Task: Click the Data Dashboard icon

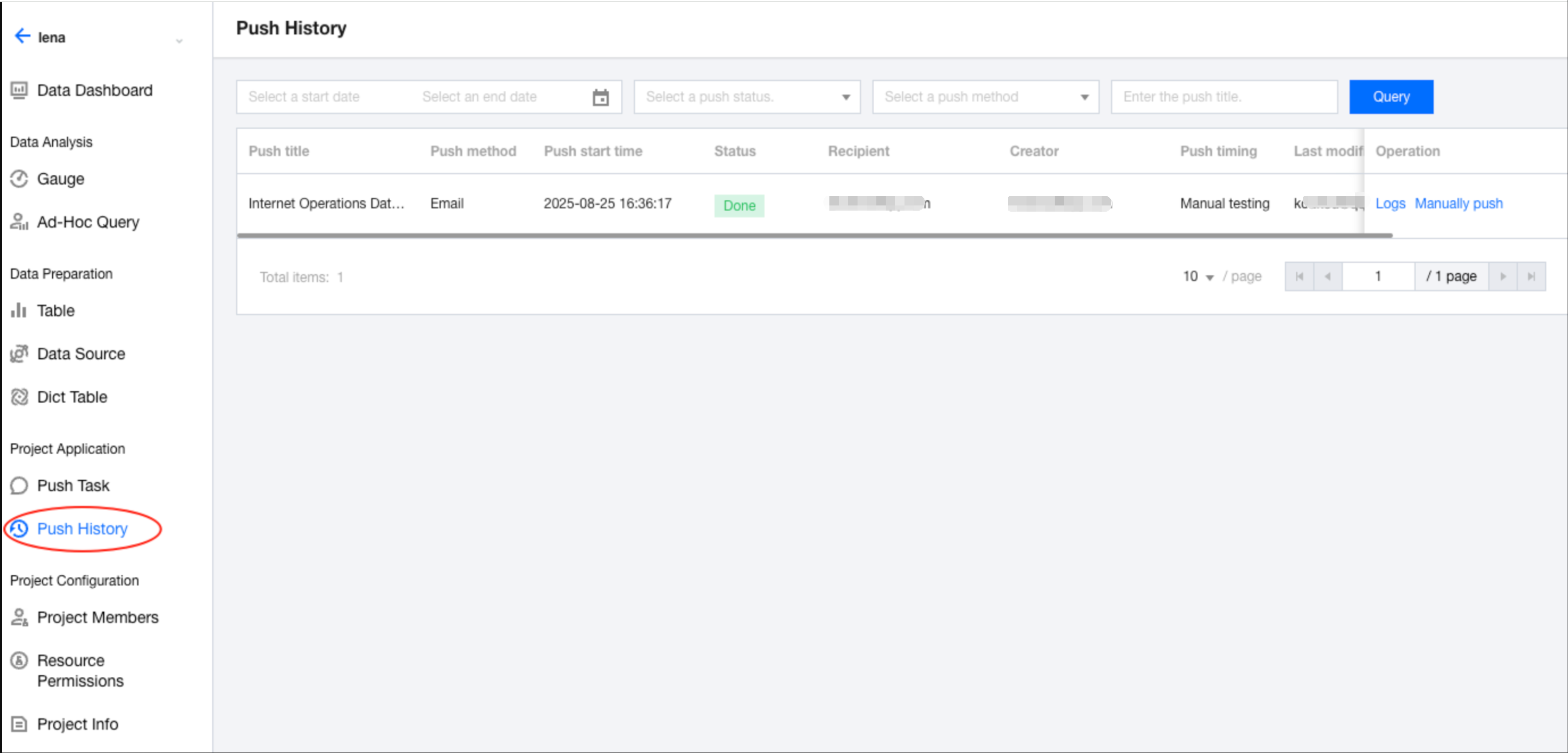Action: [x=19, y=90]
